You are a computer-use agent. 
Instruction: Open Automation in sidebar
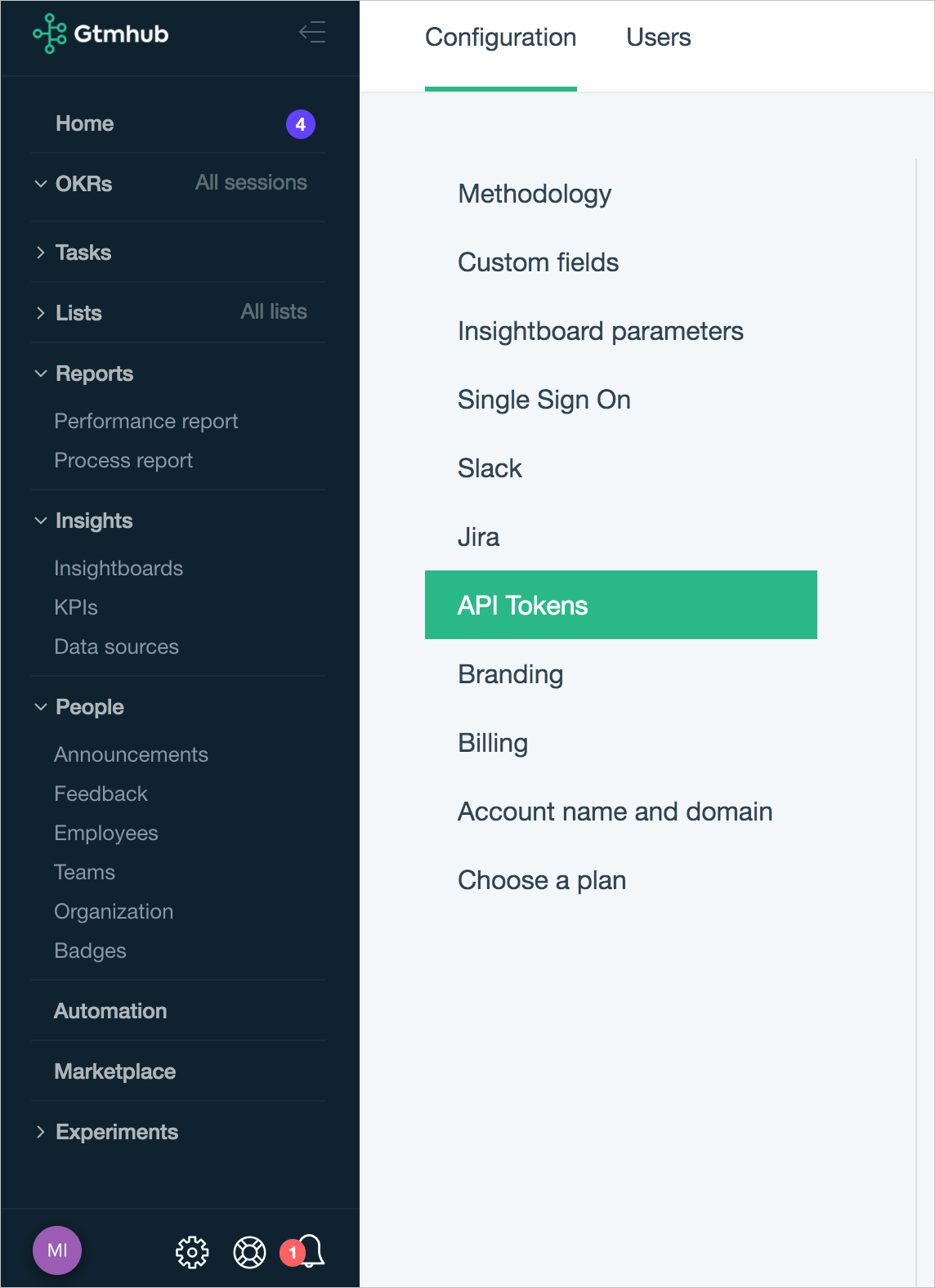click(110, 1011)
